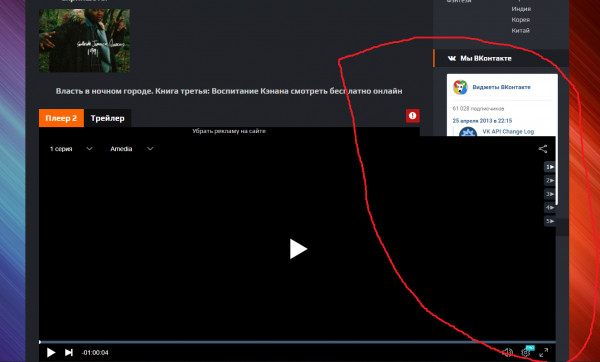Click the video progress bar
This screenshot has width=600, height=362.
(297, 342)
